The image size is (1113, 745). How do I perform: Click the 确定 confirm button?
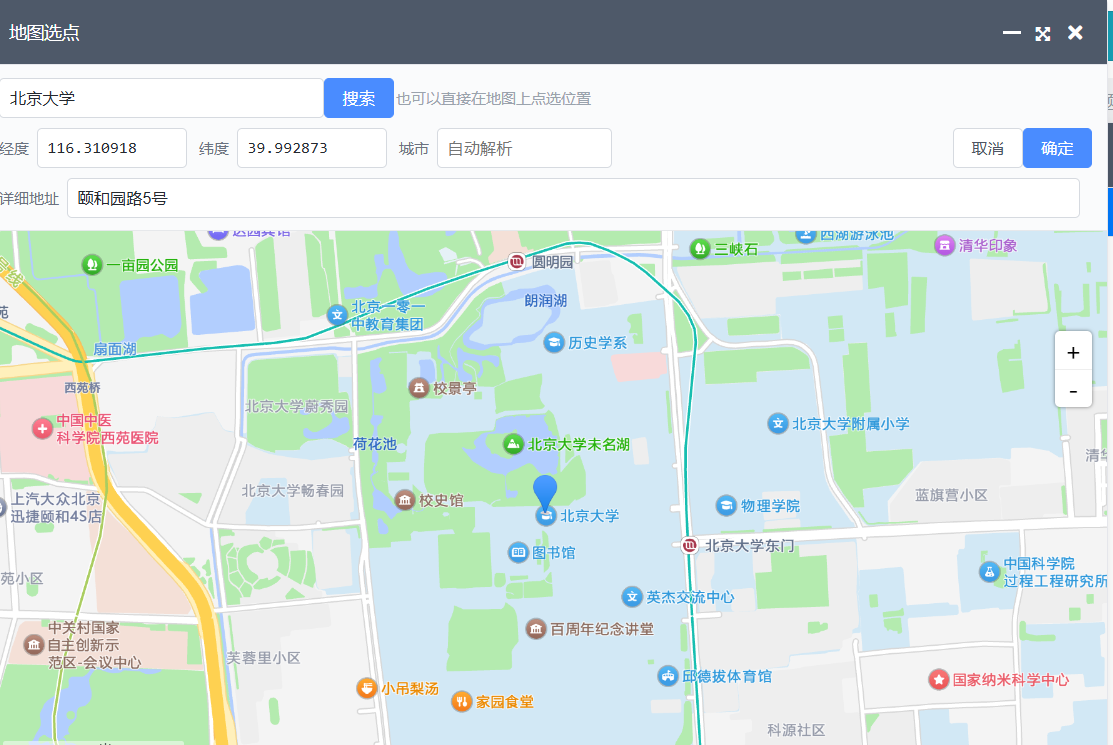pos(1057,148)
